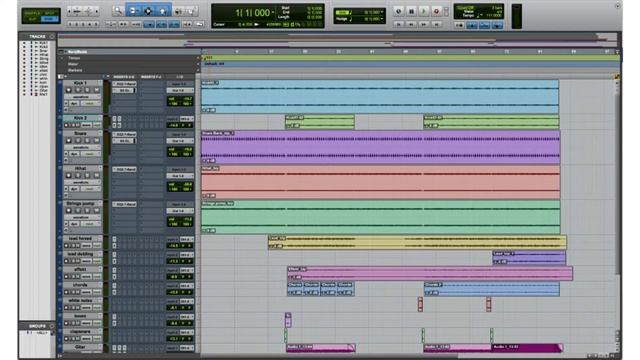This screenshot has height=360, width=640.
Task: Select the pink effect track clip
Action: point(430,273)
